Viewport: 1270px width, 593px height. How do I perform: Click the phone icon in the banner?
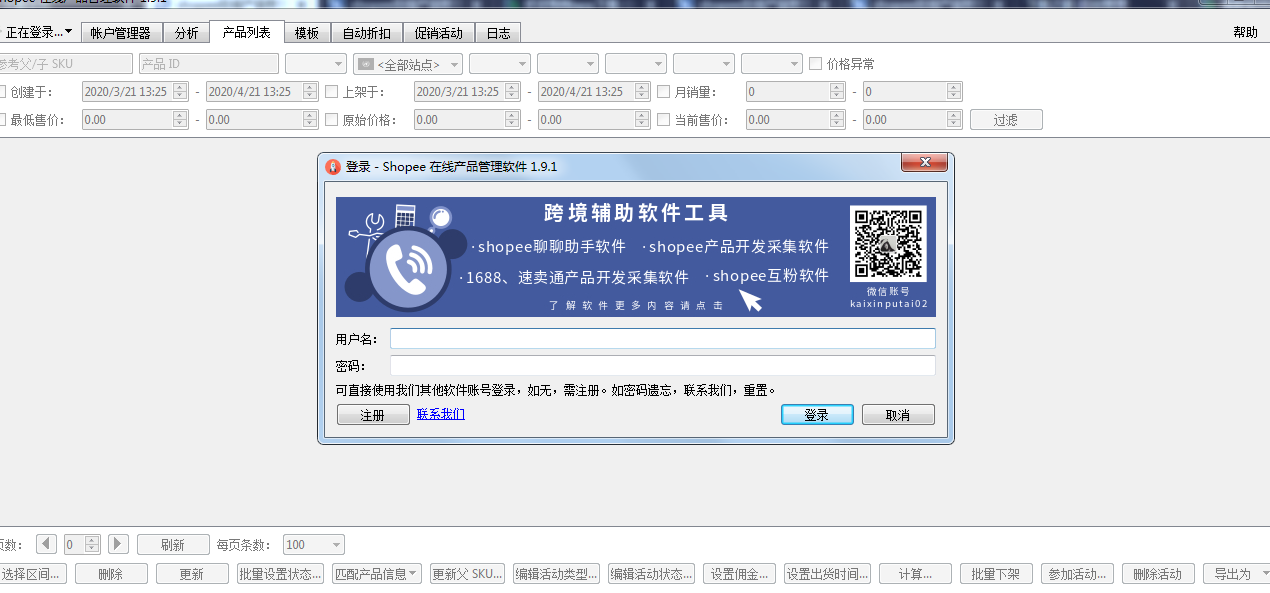click(x=409, y=267)
